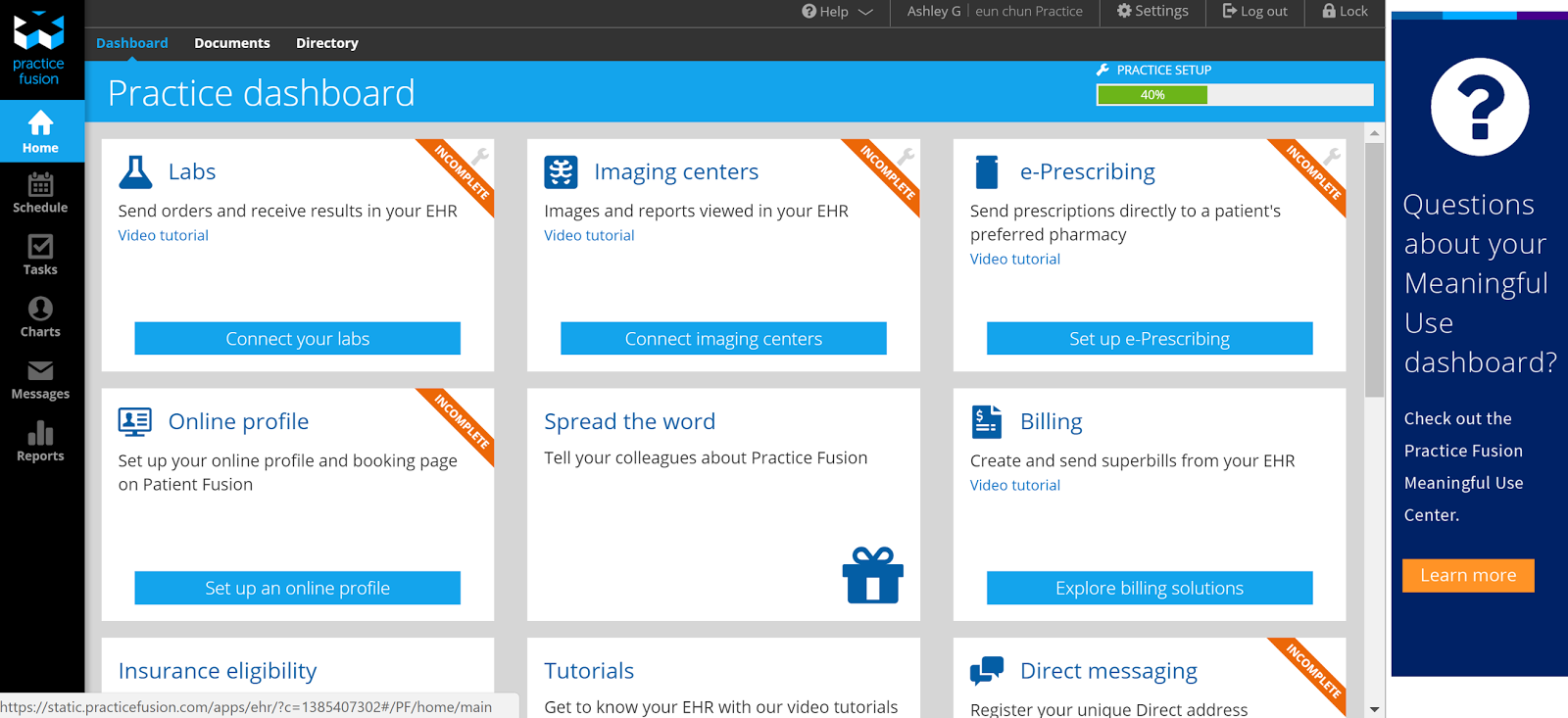Click the Ashley G user name
The height and width of the screenshot is (718, 1568).
pos(934,12)
